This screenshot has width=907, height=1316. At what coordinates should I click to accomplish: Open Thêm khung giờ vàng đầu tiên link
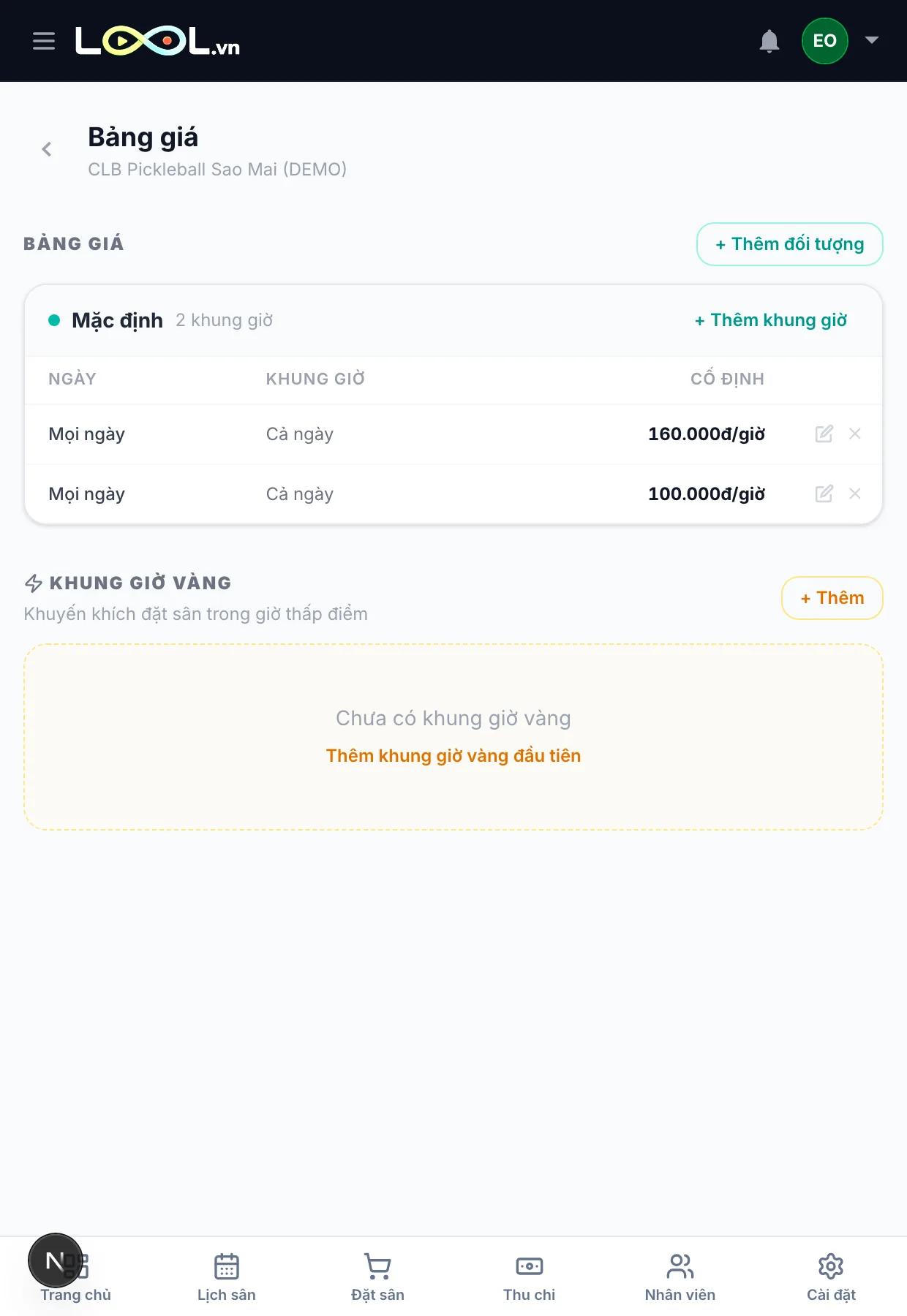click(x=453, y=755)
